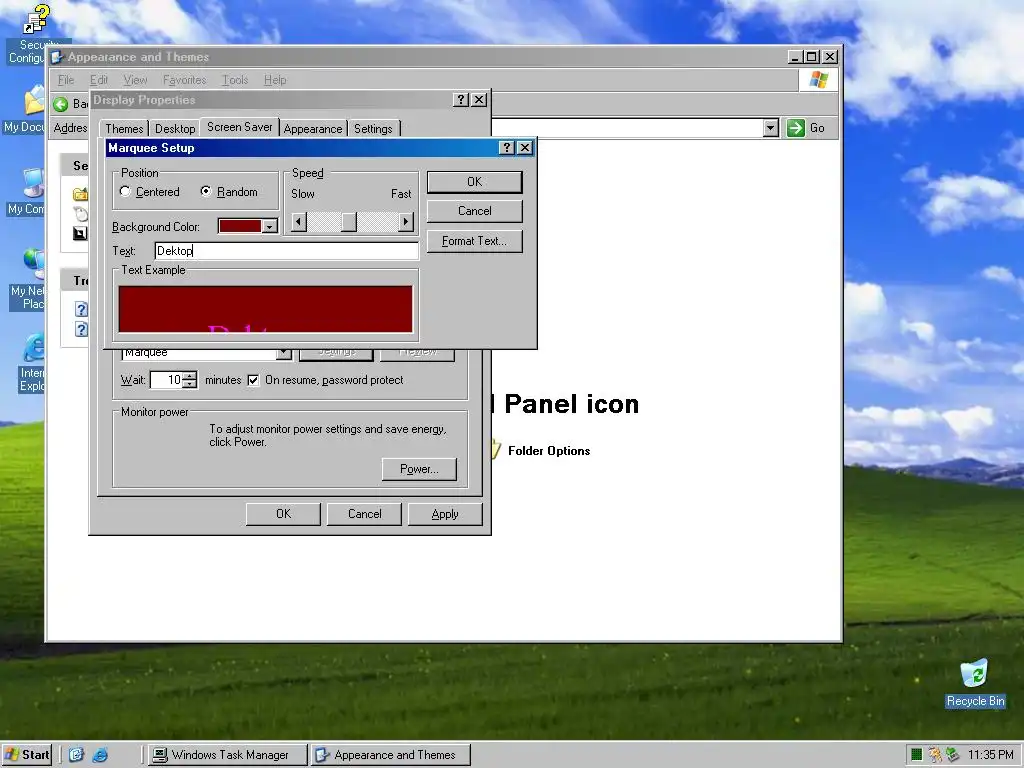Click the Appearance and Themes taskbar button
Viewport: 1024px width, 768px height.
(391, 755)
